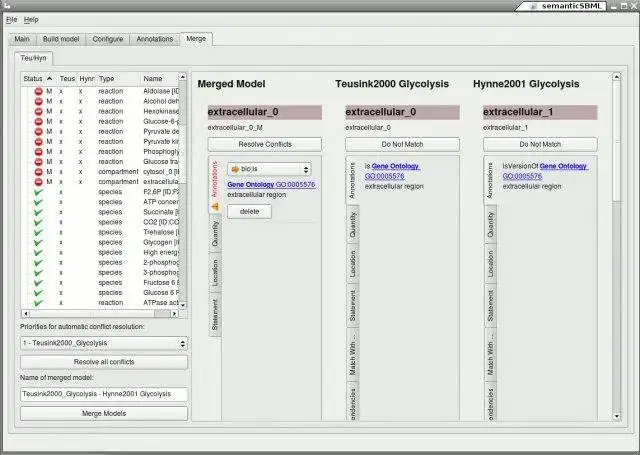Open Match With vertical tab in Hynne2001 column
This screenshot has height=455, width=640.
[491, 355]
